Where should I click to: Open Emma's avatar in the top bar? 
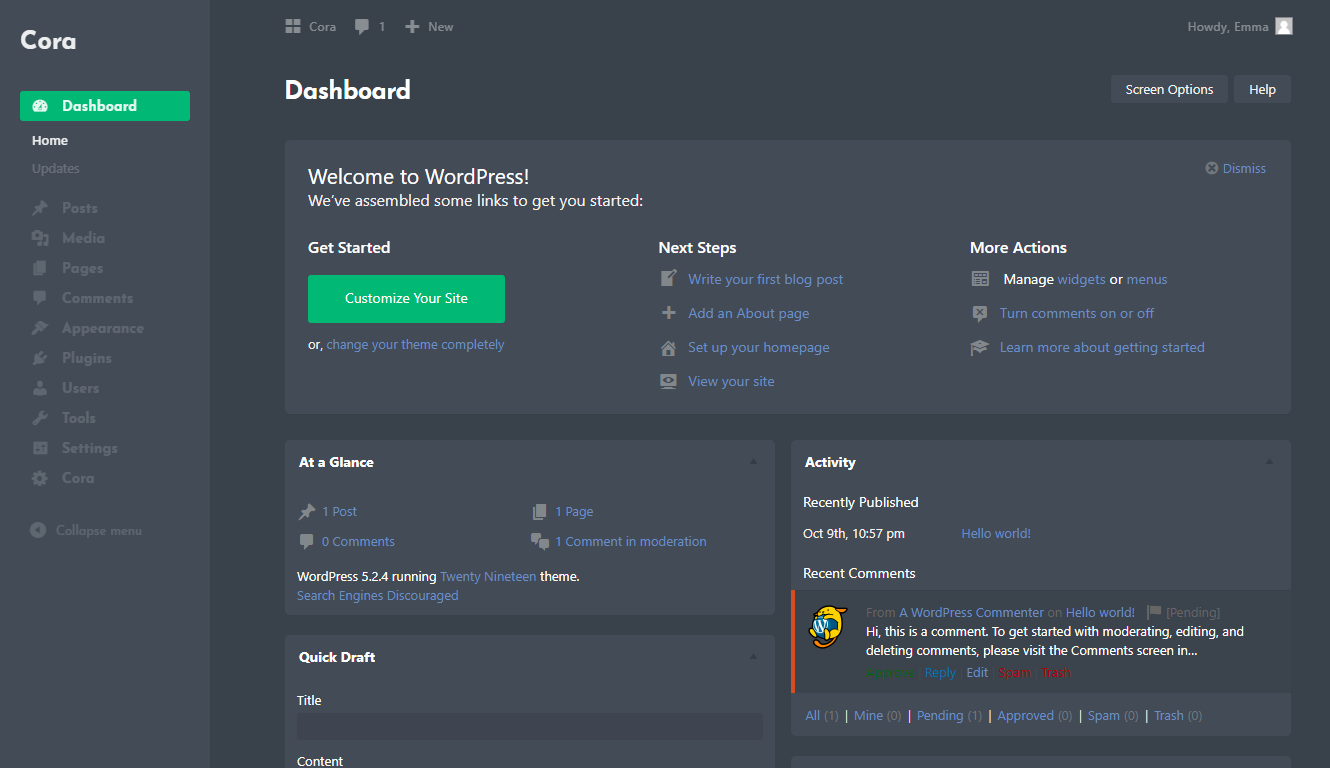[1284, 26]
